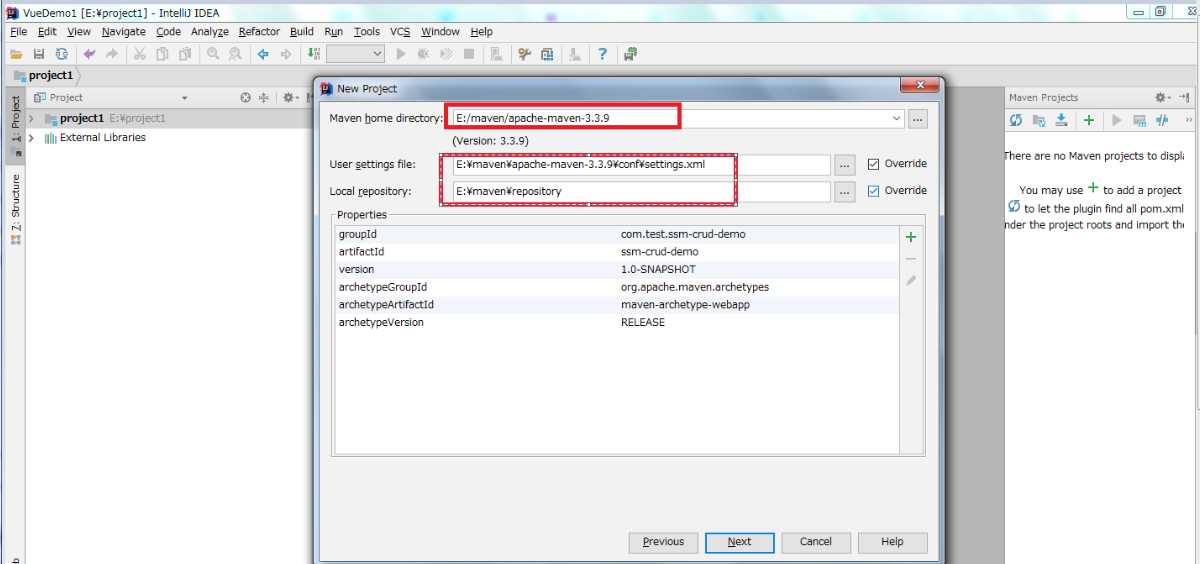
Task: Open Project panel gear settings menu
Action: 290,98
